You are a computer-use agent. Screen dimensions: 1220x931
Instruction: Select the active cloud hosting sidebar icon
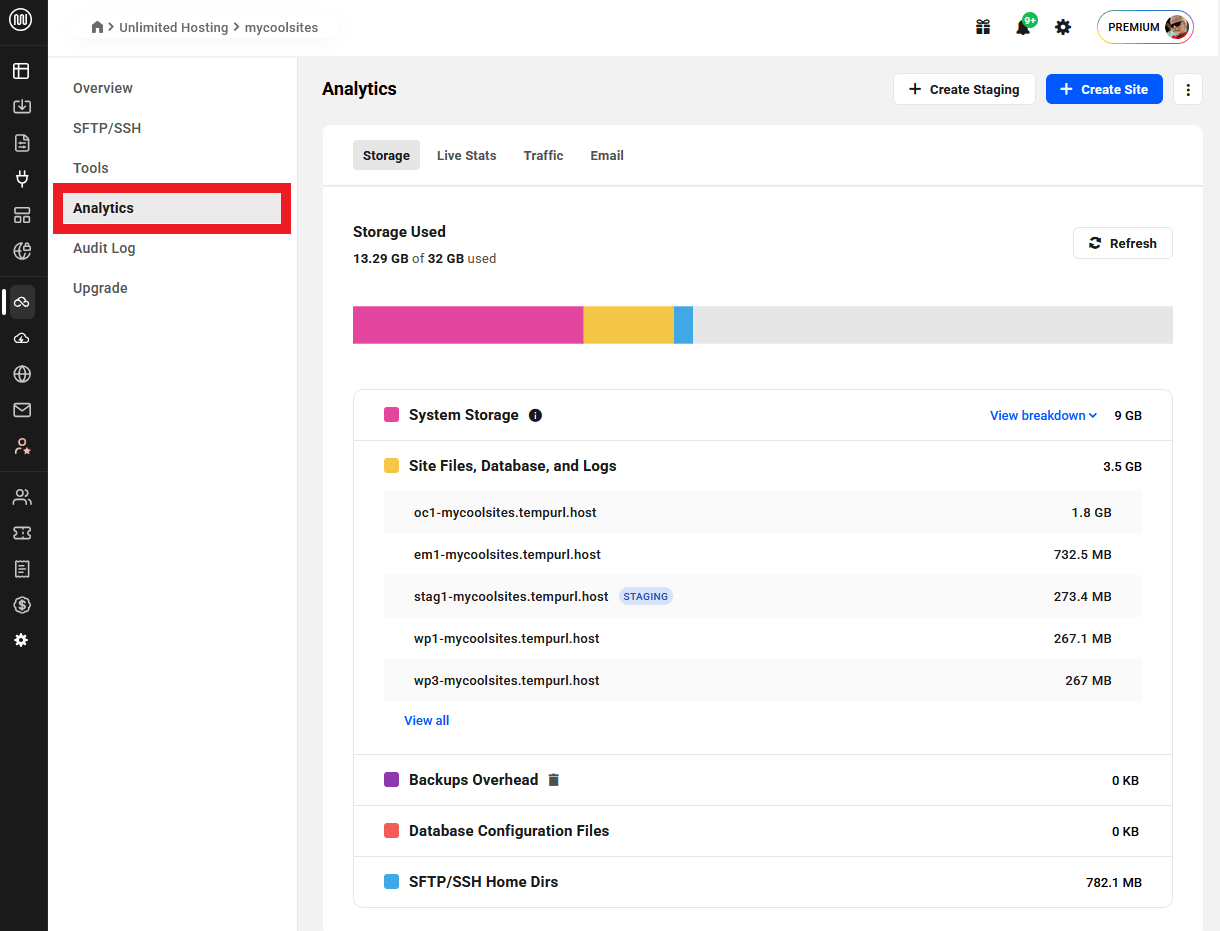pos(22,302)
